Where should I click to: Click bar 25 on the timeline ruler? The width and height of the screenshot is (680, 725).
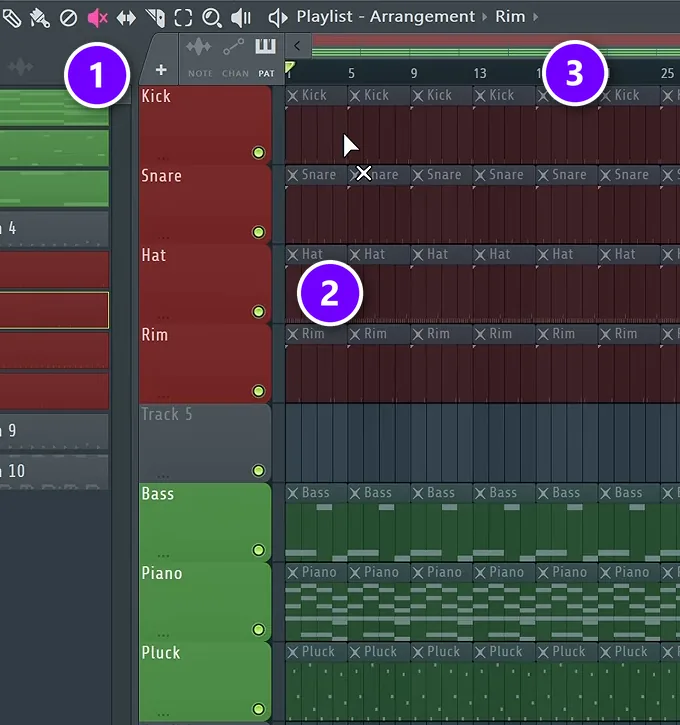[x=667, y=73]
